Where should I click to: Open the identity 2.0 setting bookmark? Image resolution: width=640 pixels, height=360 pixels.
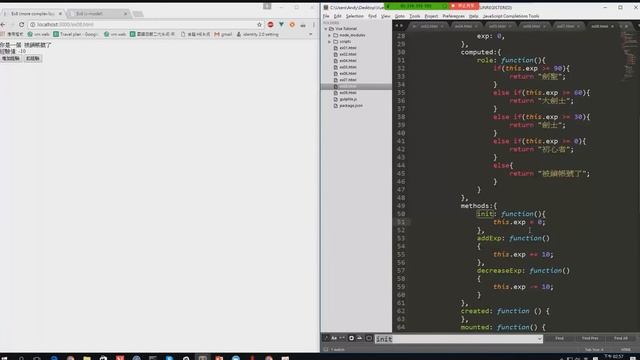[x=258, y=34]
